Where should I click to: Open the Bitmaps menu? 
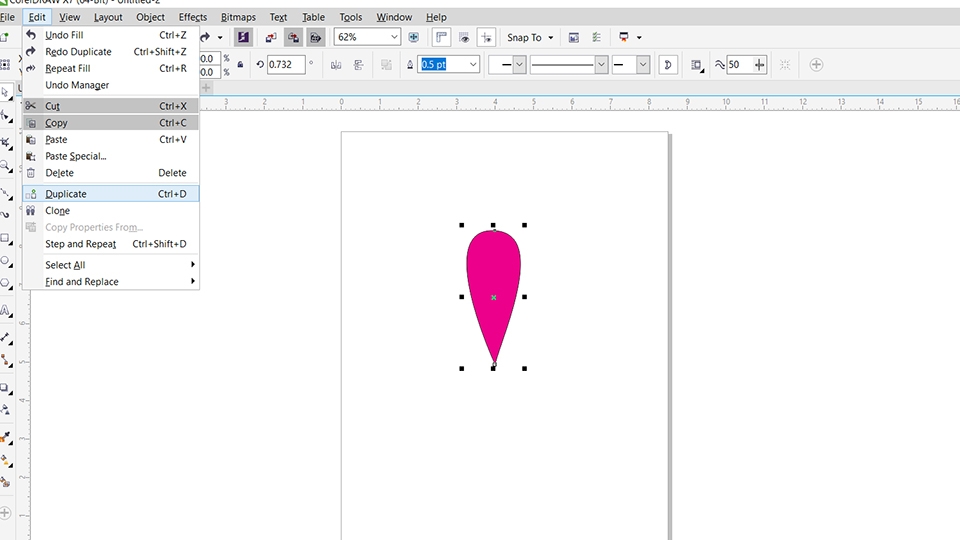[x=238, y=17]
